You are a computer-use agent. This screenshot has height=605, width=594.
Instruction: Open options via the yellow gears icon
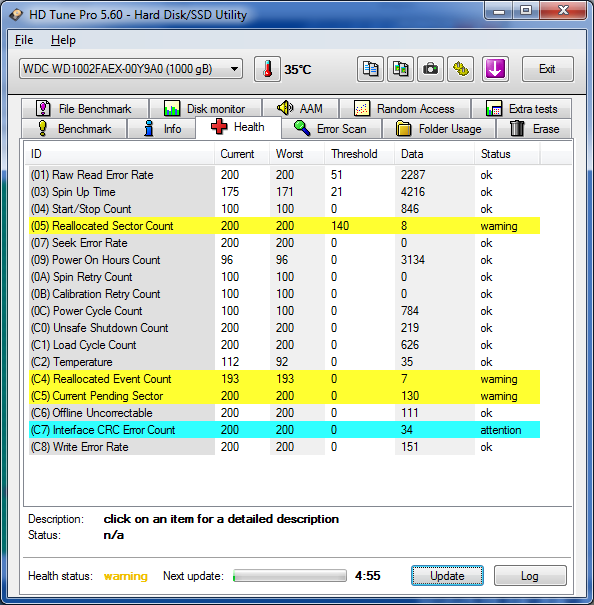pos(460,69)
